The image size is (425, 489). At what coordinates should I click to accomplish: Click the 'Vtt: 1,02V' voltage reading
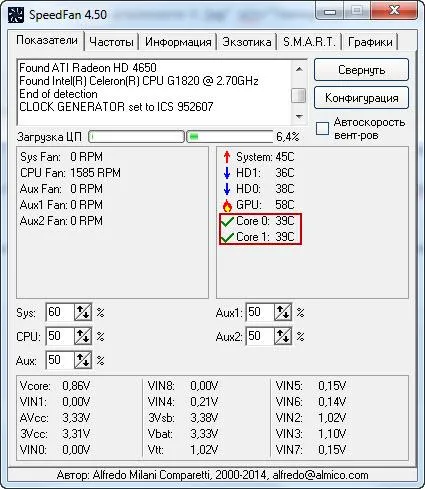pos(183,450)
